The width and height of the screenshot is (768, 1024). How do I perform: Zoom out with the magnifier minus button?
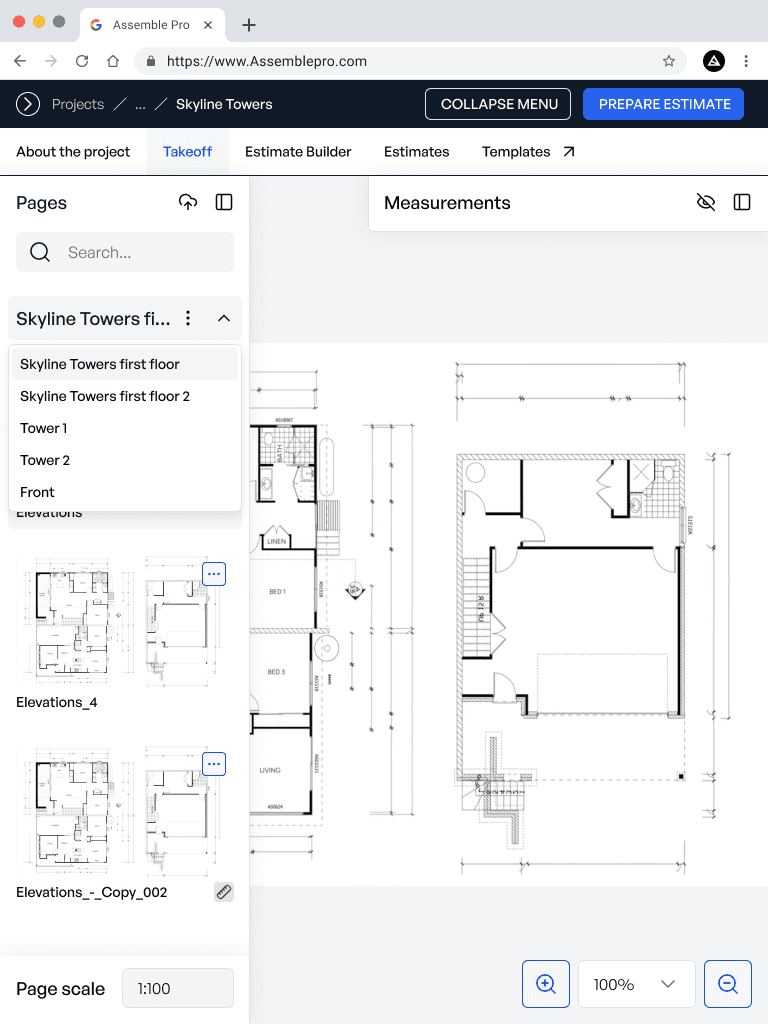[728, 984]
